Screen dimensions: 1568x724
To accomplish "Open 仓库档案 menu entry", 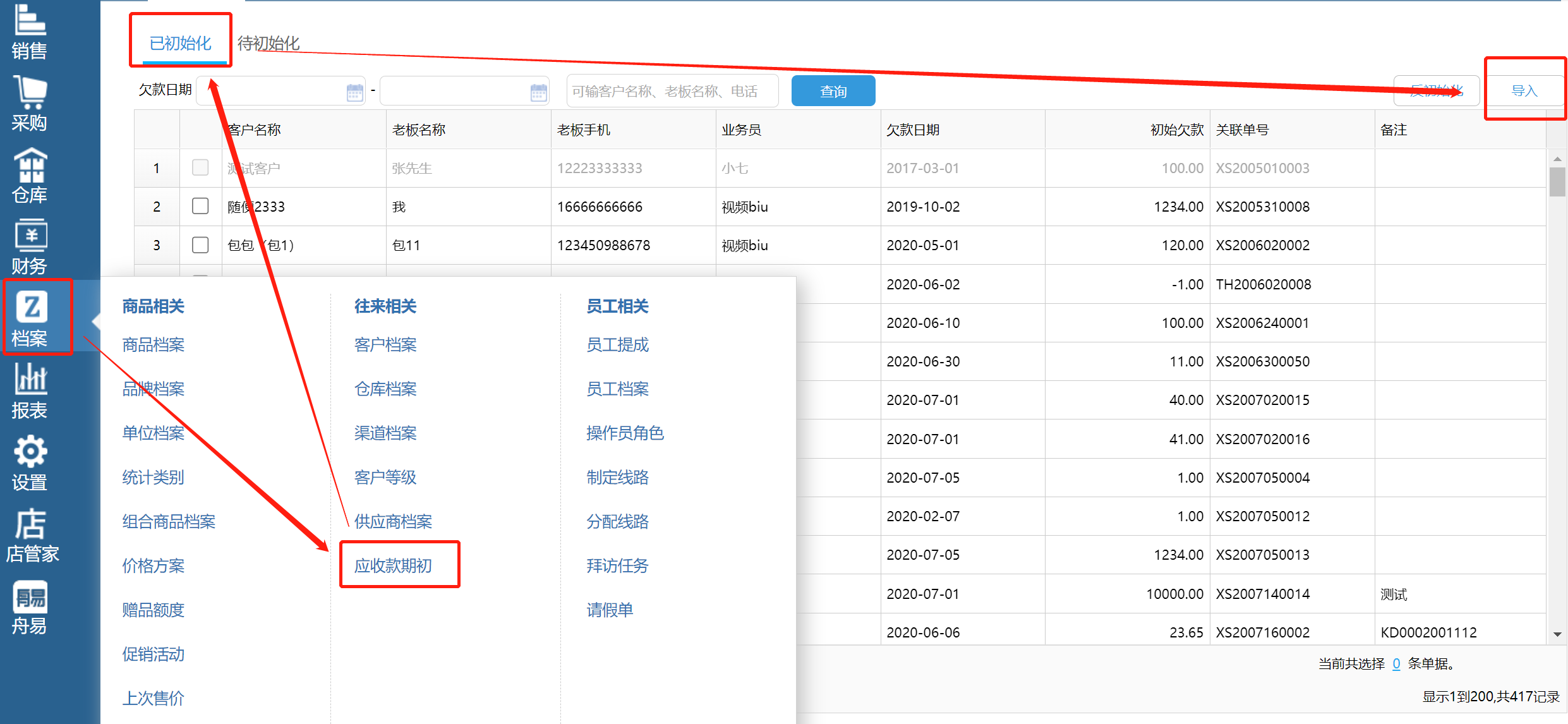I will 385,389.
